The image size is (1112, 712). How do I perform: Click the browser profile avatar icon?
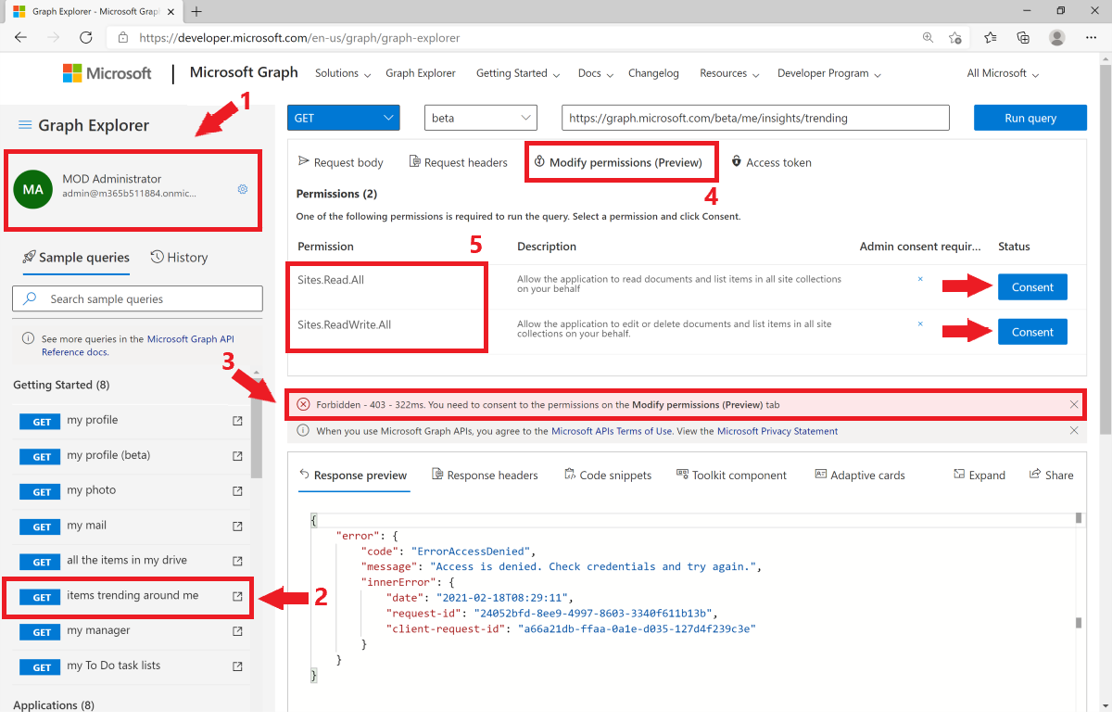tap(1056, 37)
